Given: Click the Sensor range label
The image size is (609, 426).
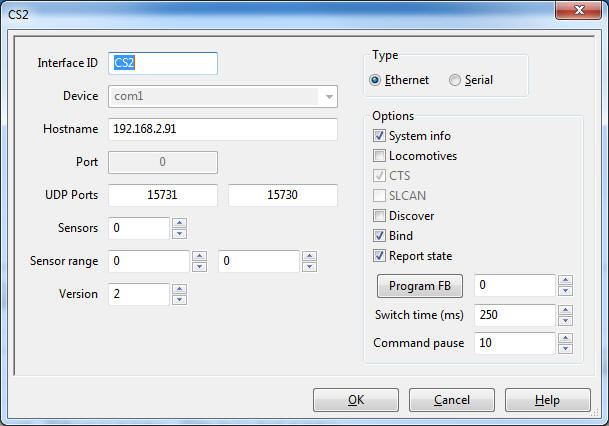Looking at the screenshot, I should 64,261.
